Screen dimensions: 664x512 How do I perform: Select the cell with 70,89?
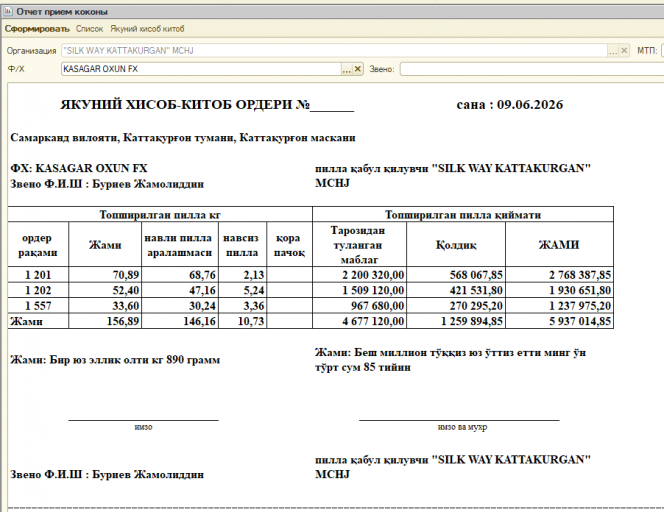[105, 275]
